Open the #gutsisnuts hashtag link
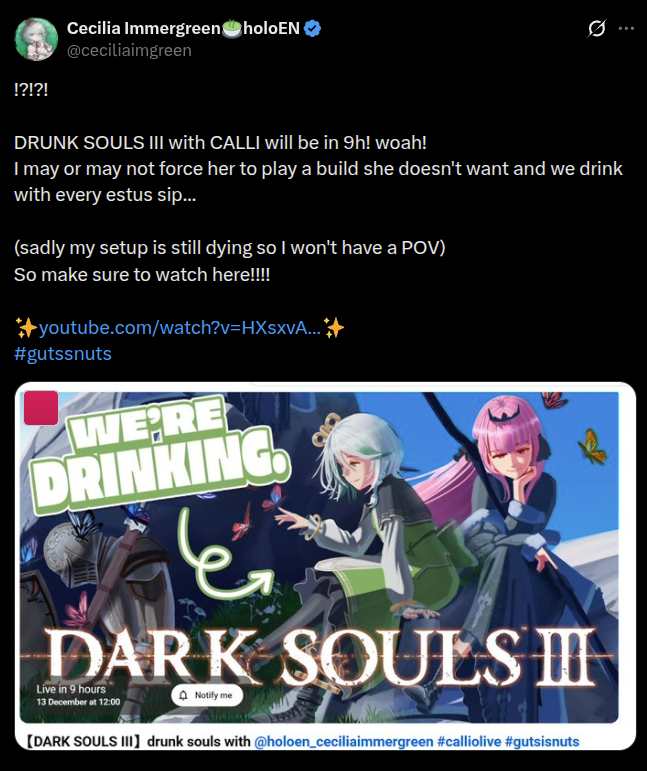Viewport: 647px width, 771px height. [x=542, y=741]
